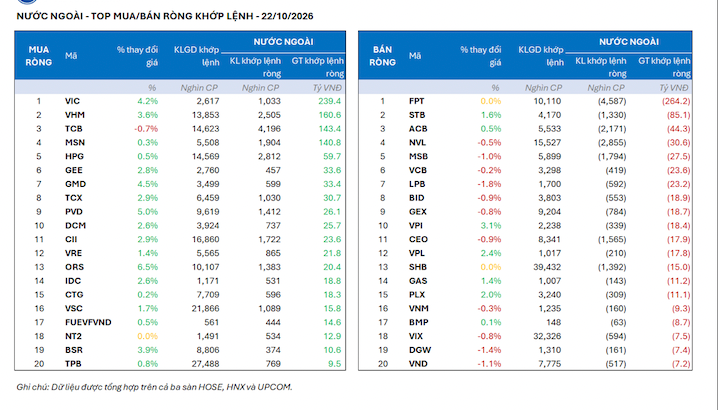Click FPT ticker in net sell table
Screen dimensions: 718x410
416,101
